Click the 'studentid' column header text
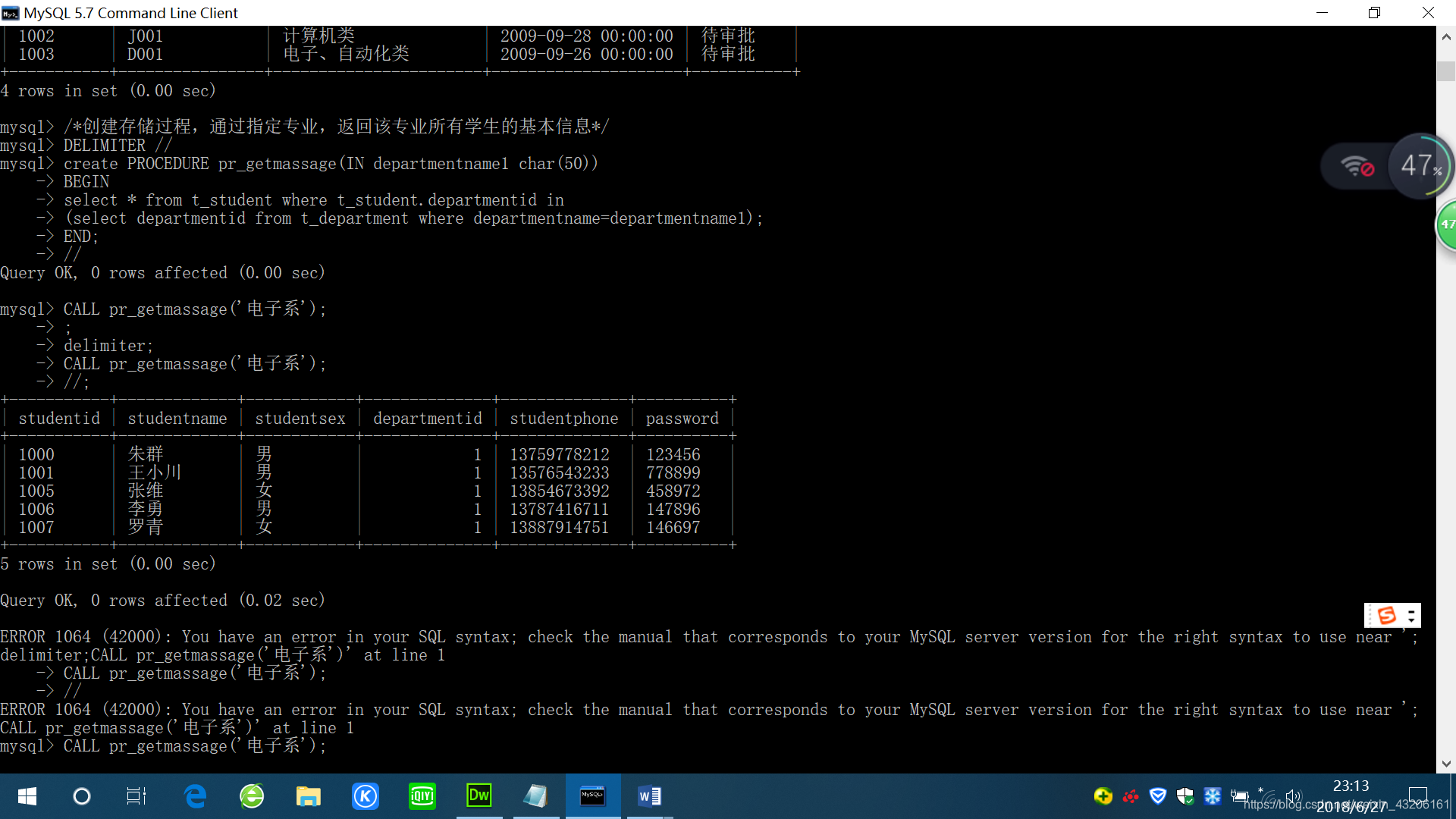1456x819 pixels. [x=59, y=419]
